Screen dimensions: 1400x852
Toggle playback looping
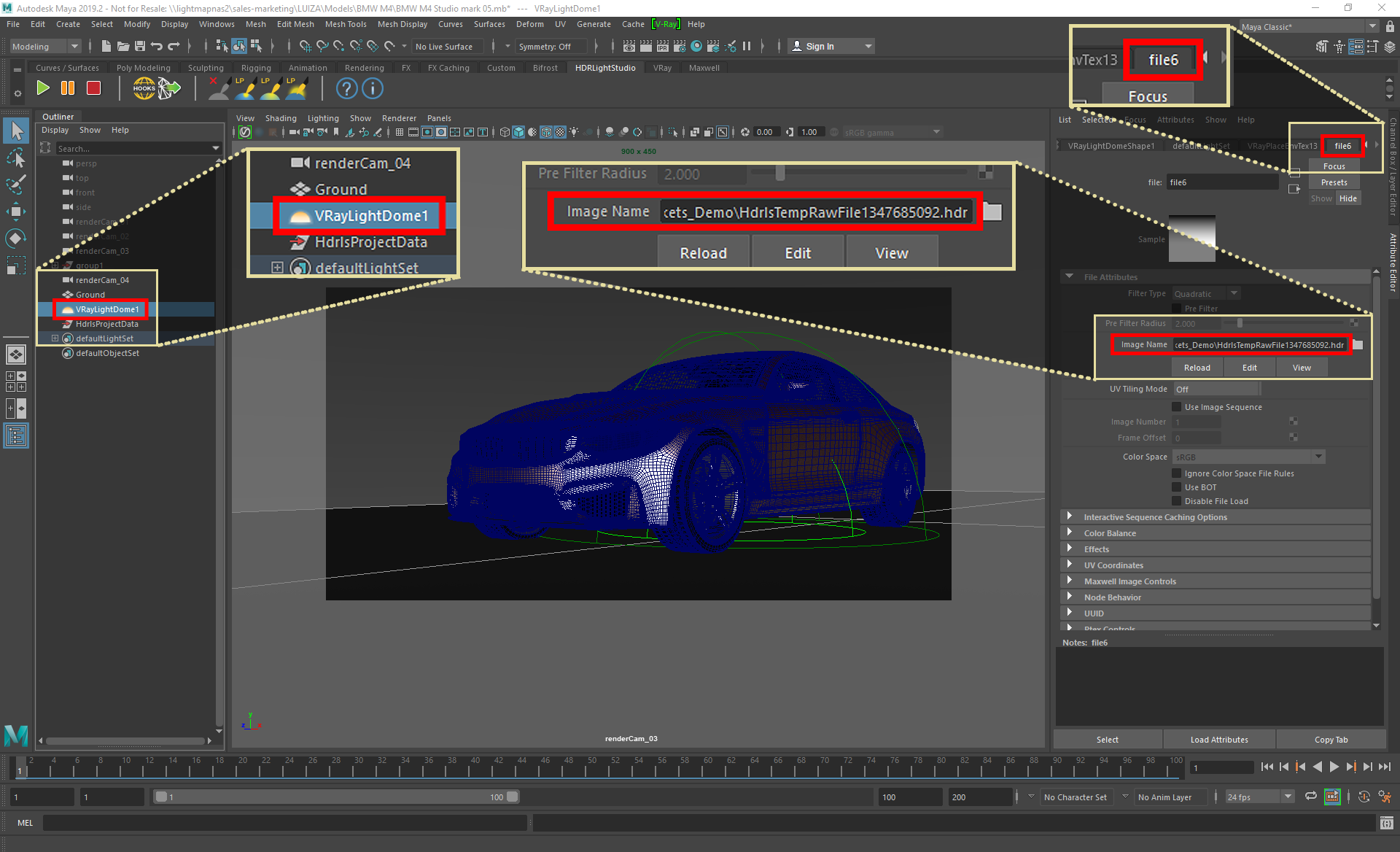[1311, 797]
